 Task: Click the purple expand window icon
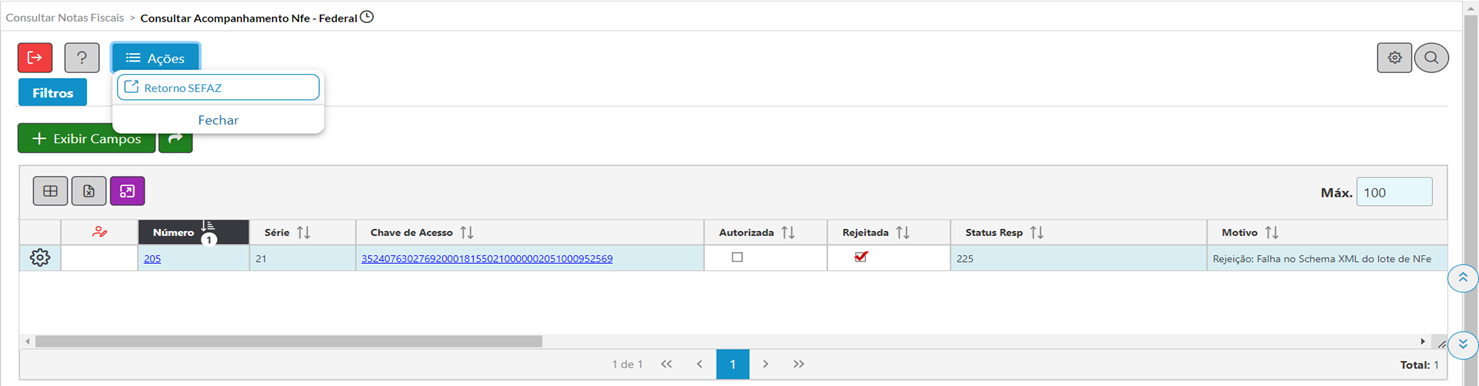127,191
